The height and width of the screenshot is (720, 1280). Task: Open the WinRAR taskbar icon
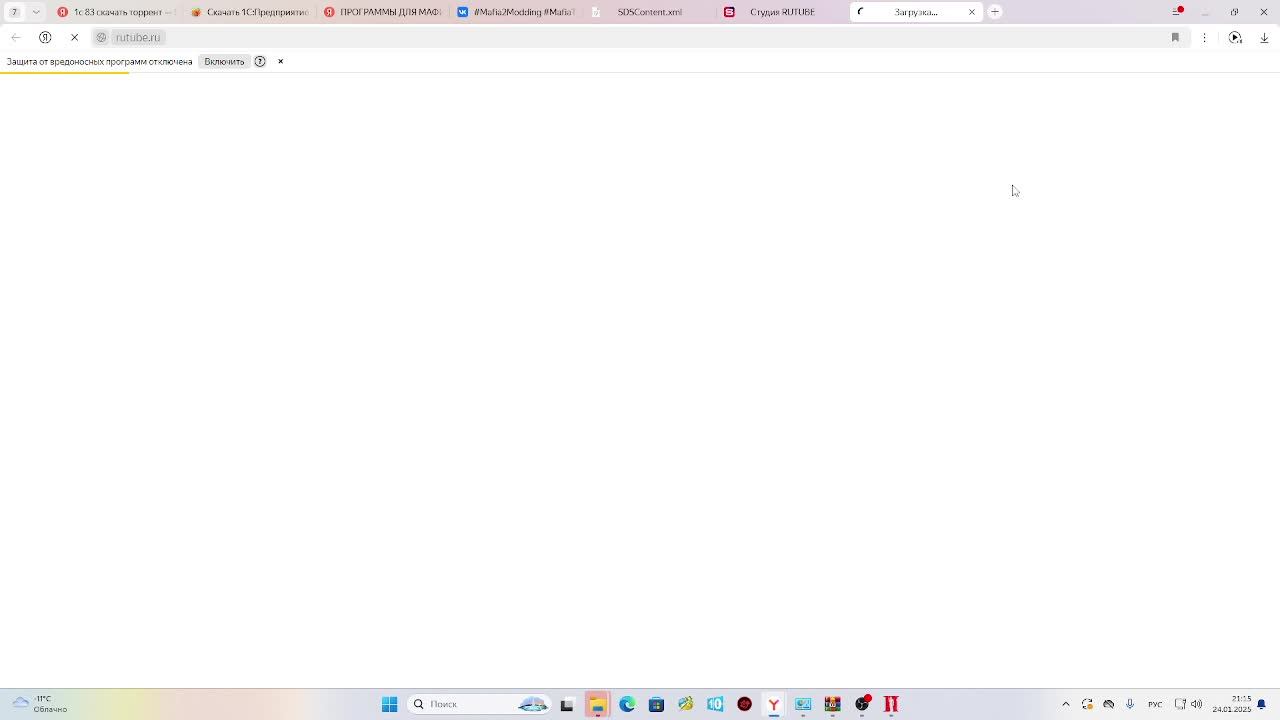(x=832, y=704)
